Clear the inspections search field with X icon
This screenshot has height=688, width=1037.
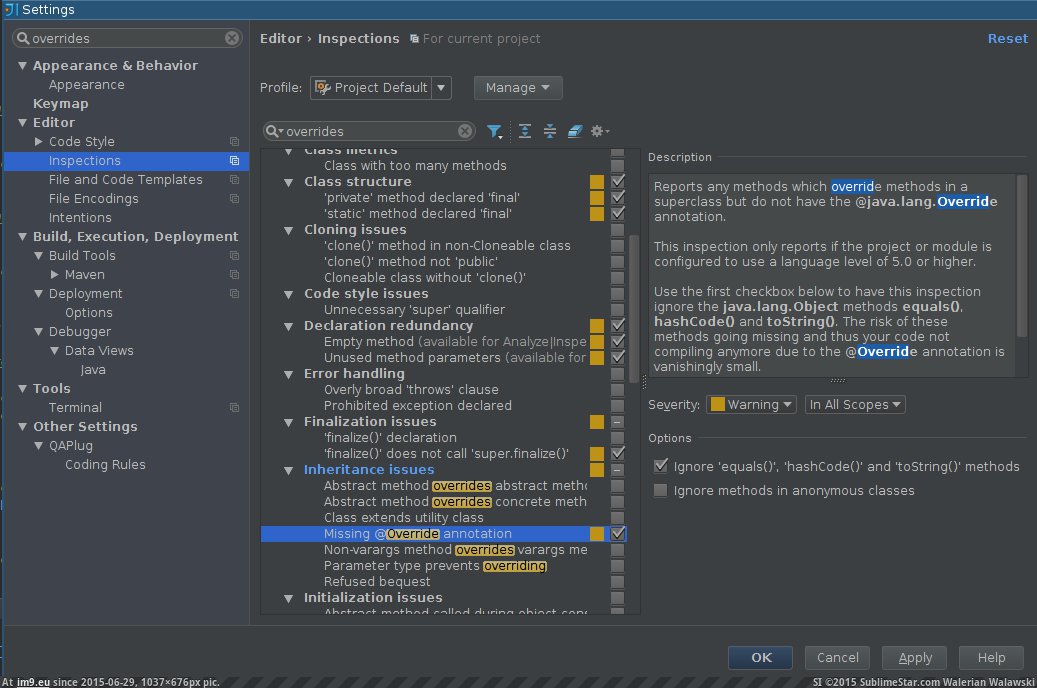[x=465, y=131]
